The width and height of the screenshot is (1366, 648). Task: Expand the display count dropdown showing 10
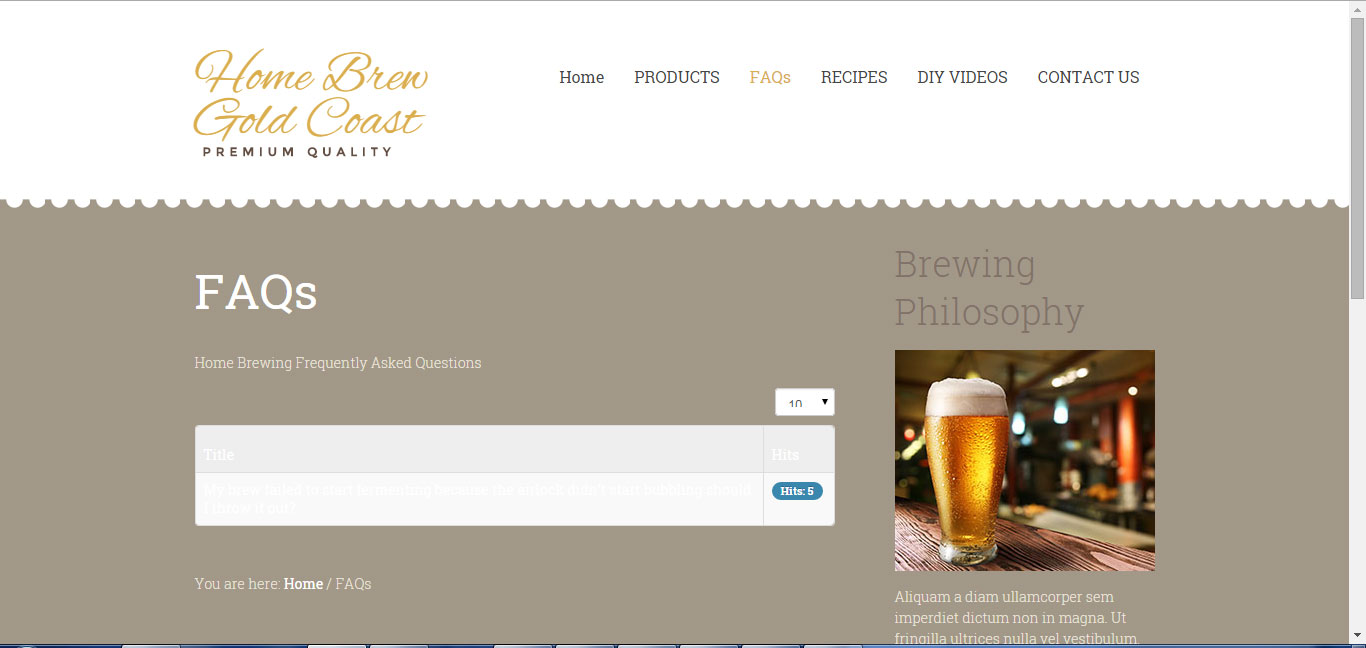pyautogui.click(x=804, y=402)
